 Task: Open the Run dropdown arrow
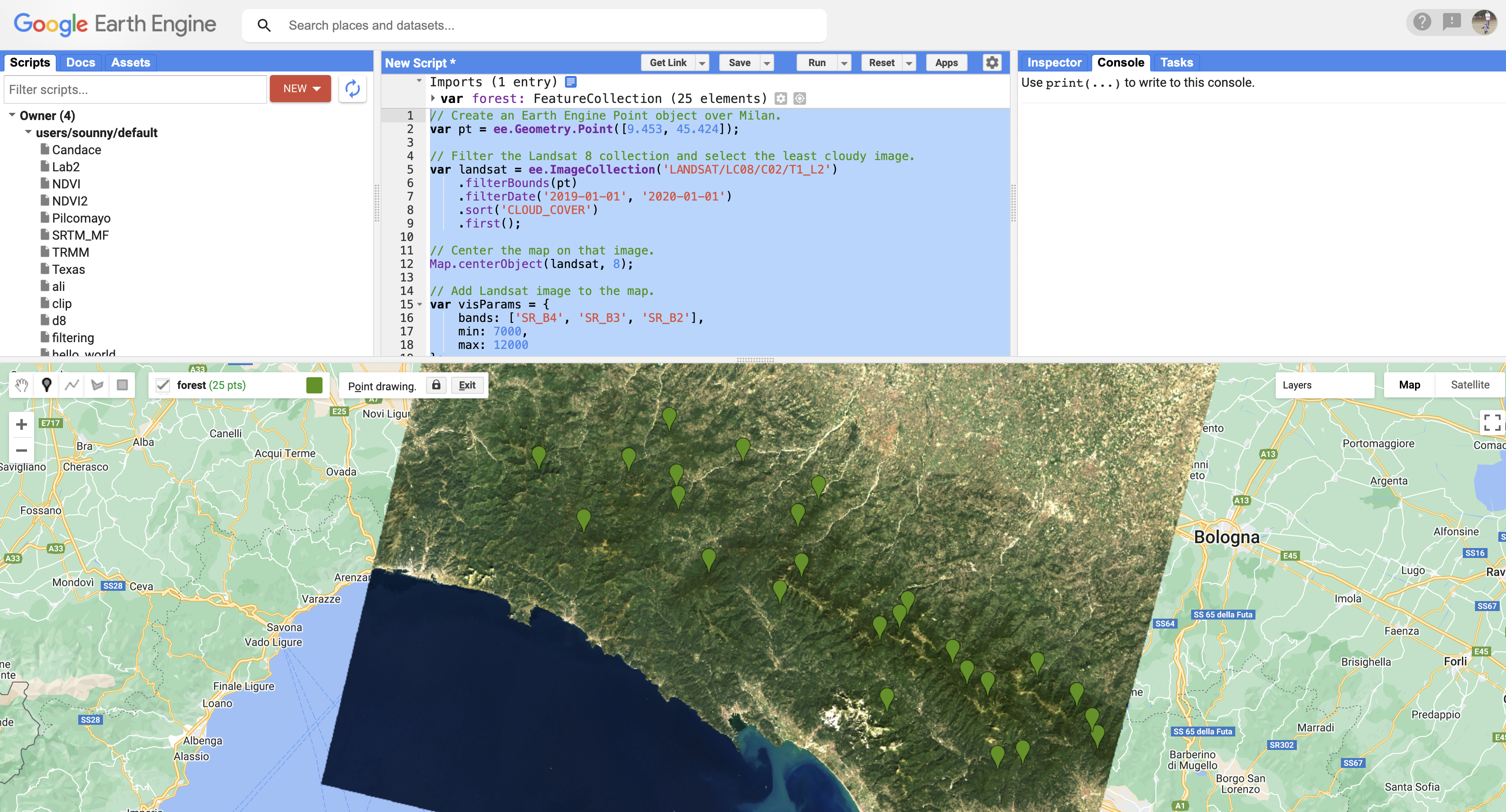pos(843,63)
